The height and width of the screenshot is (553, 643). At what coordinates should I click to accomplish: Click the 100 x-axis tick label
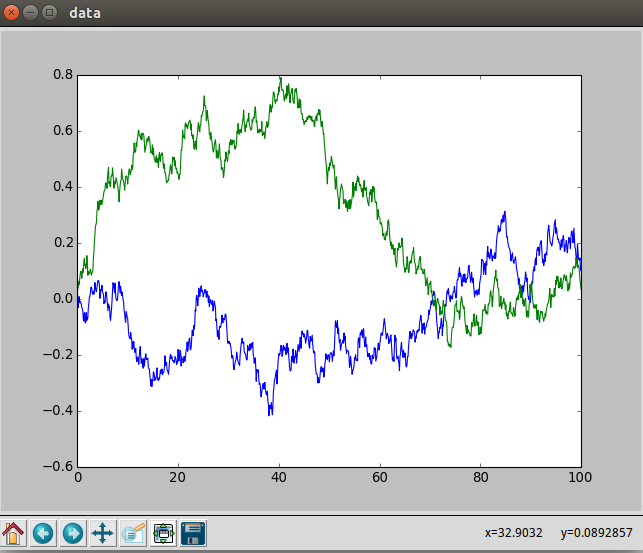click(580, 477)
